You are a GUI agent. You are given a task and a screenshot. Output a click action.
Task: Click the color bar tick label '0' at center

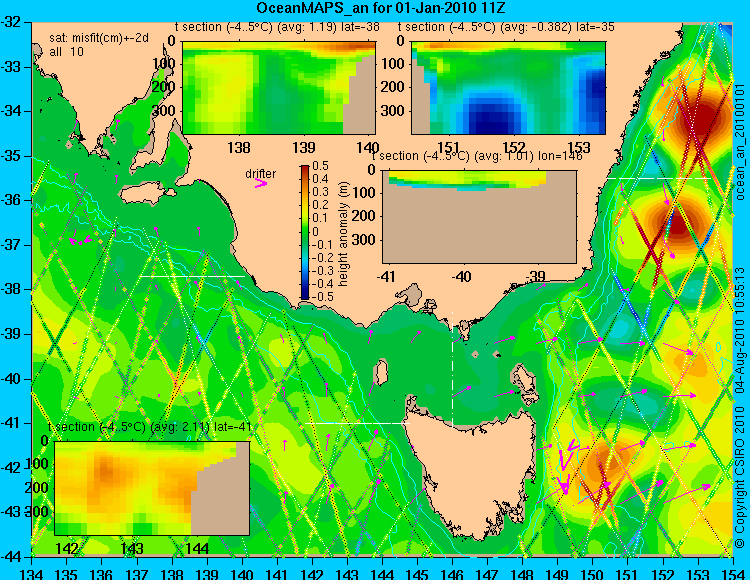[x=315, y=231]
